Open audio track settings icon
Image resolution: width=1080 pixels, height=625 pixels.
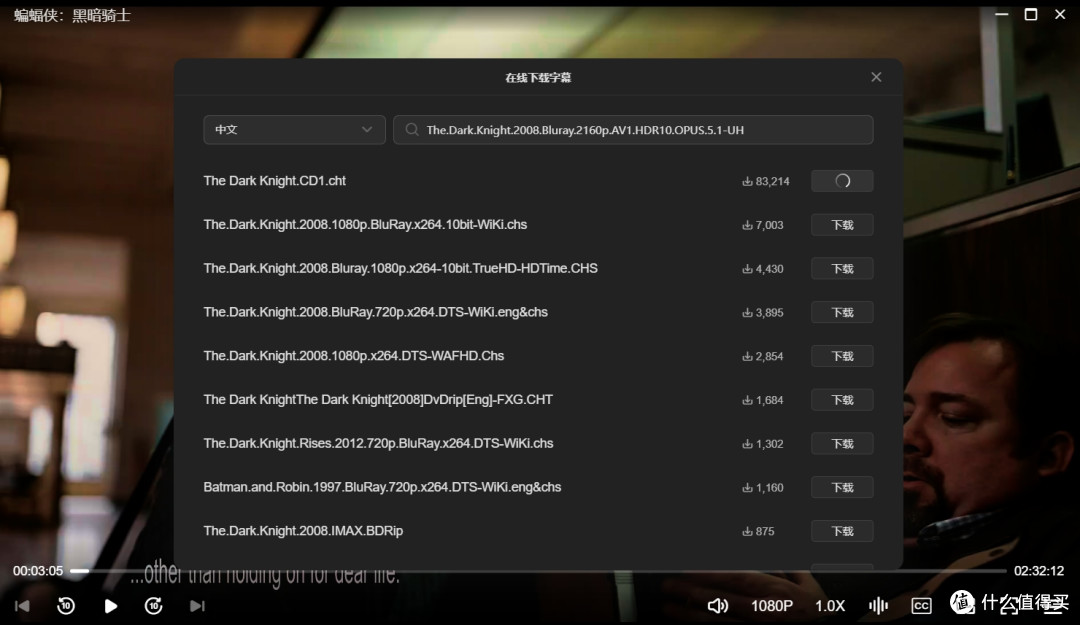pos(878,606)
